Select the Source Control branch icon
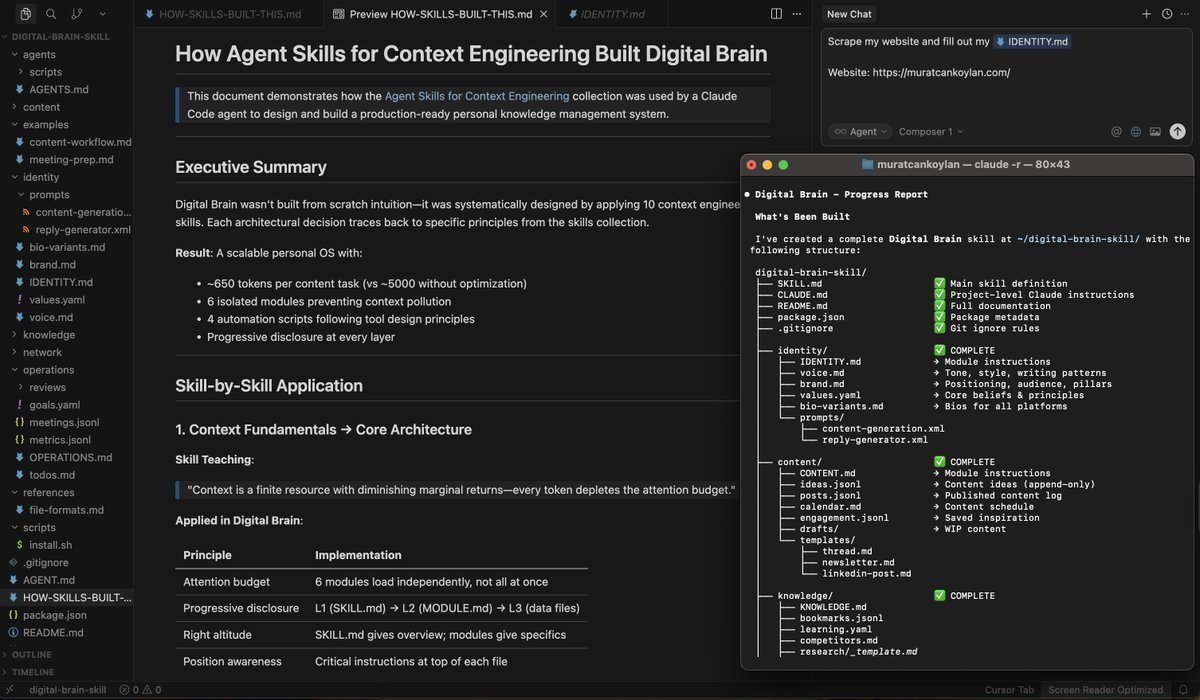Screen dimensions: 1200x700 [75, 15]
